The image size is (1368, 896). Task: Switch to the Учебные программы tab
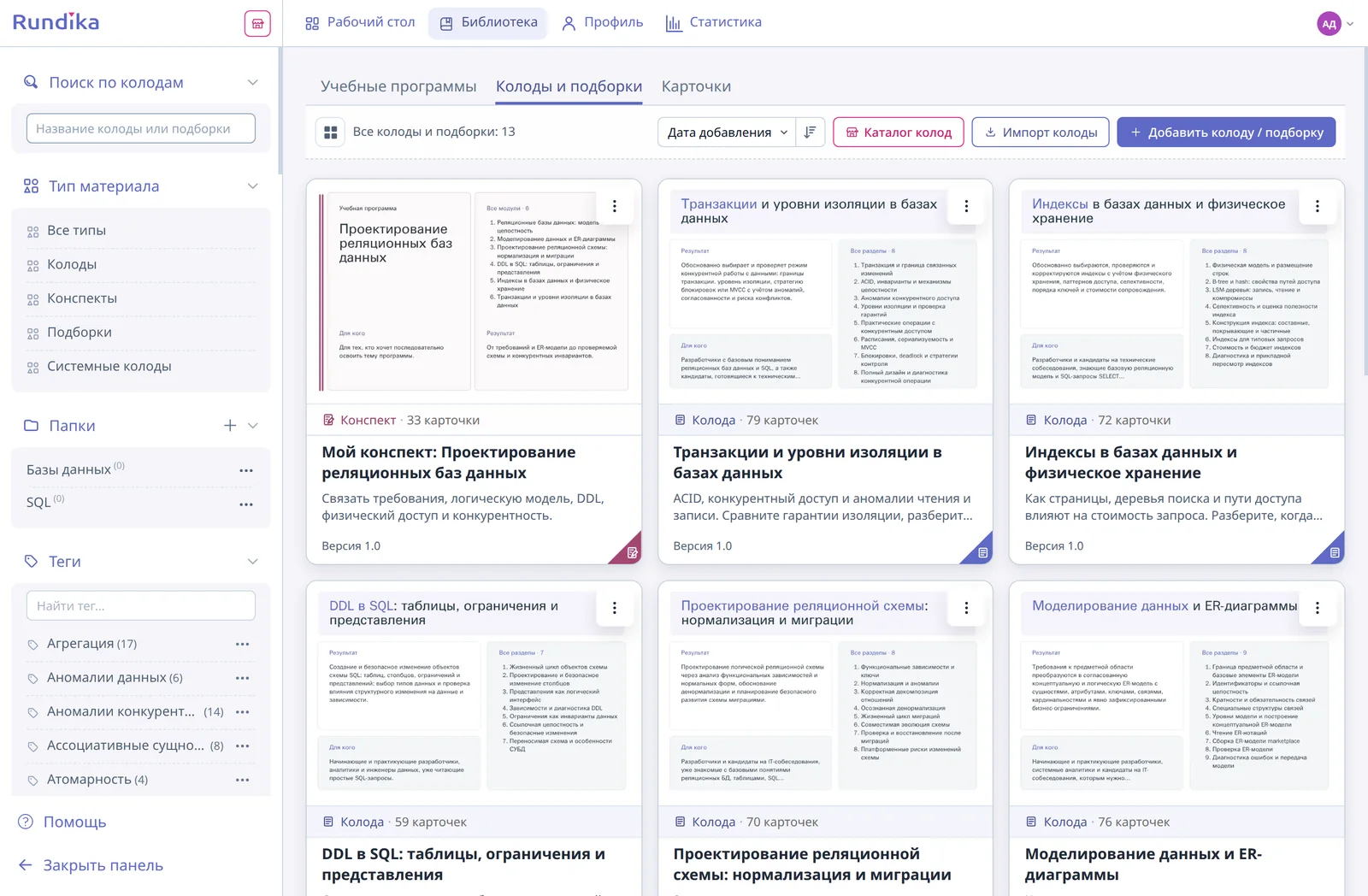click(x=398, y=86)
